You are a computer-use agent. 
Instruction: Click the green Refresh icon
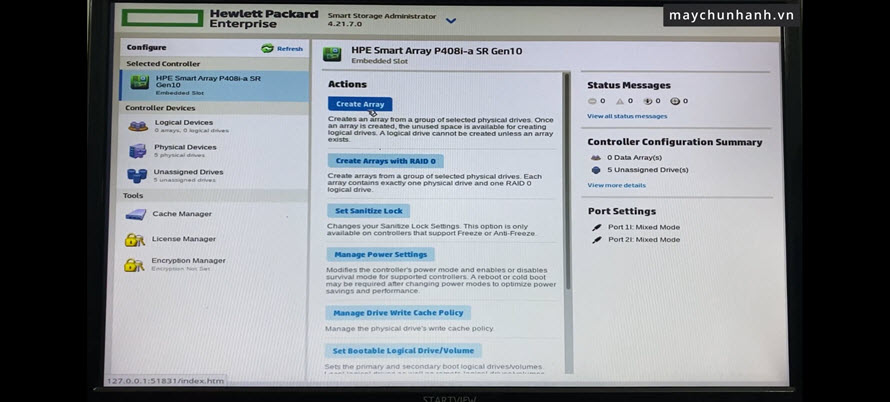click(267, 48)
